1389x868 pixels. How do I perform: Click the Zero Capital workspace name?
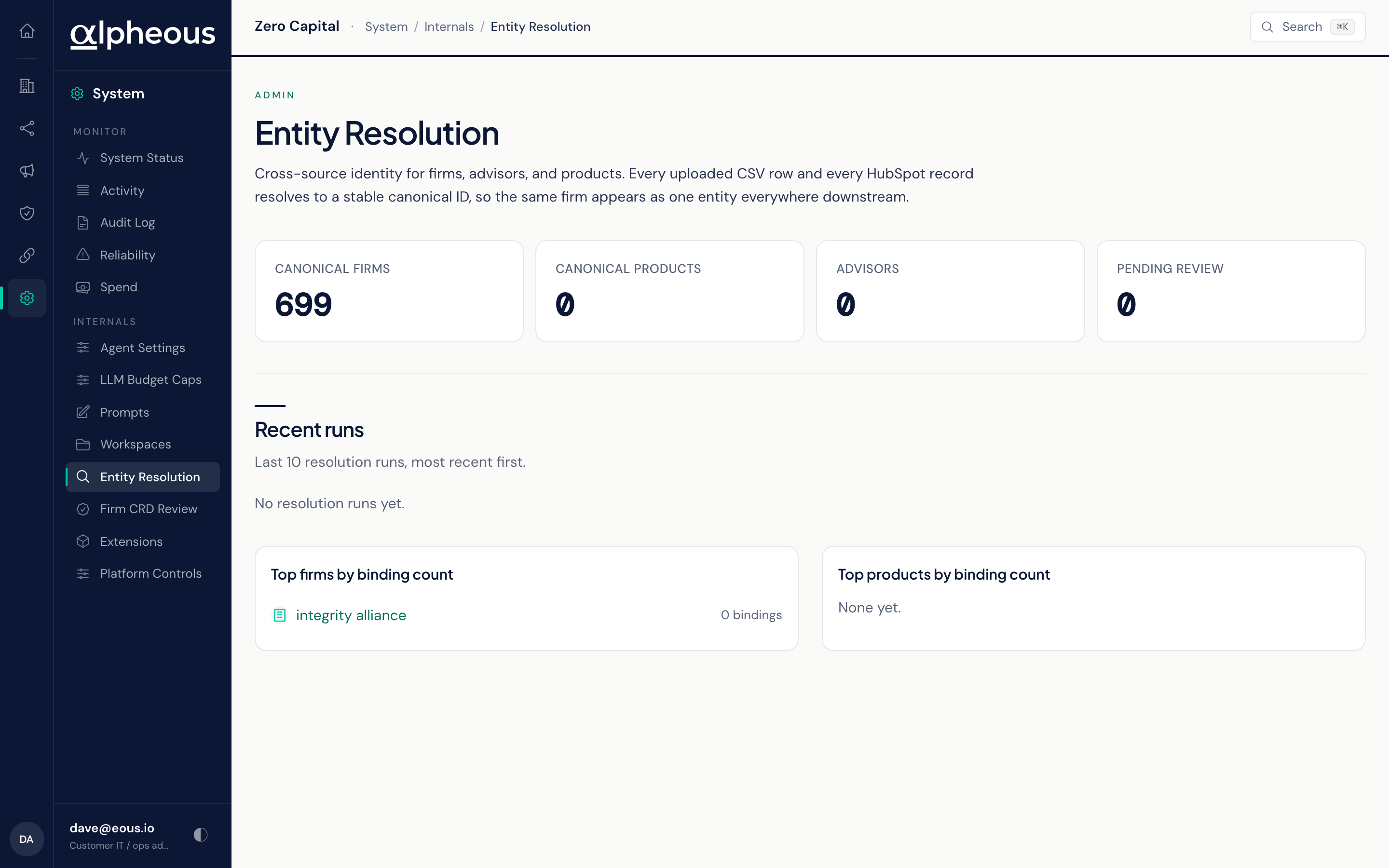[297, 27]
